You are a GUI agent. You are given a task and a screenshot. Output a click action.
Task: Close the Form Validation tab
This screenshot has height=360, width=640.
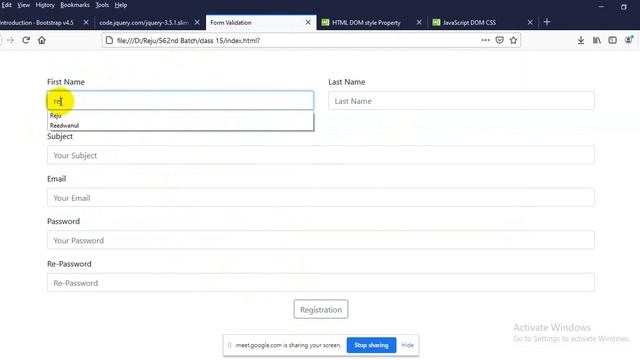coord(308,22)
